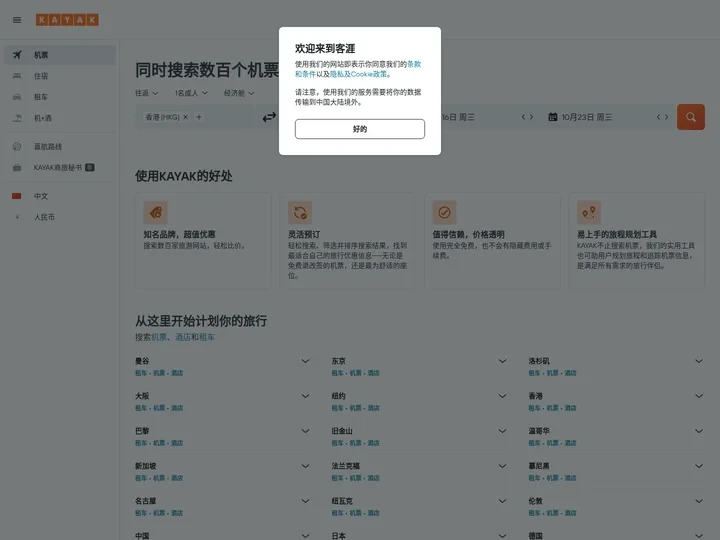The image size is (720, 540).
Task: Select 机票 in the sidebar
Action: pos(60,55)
